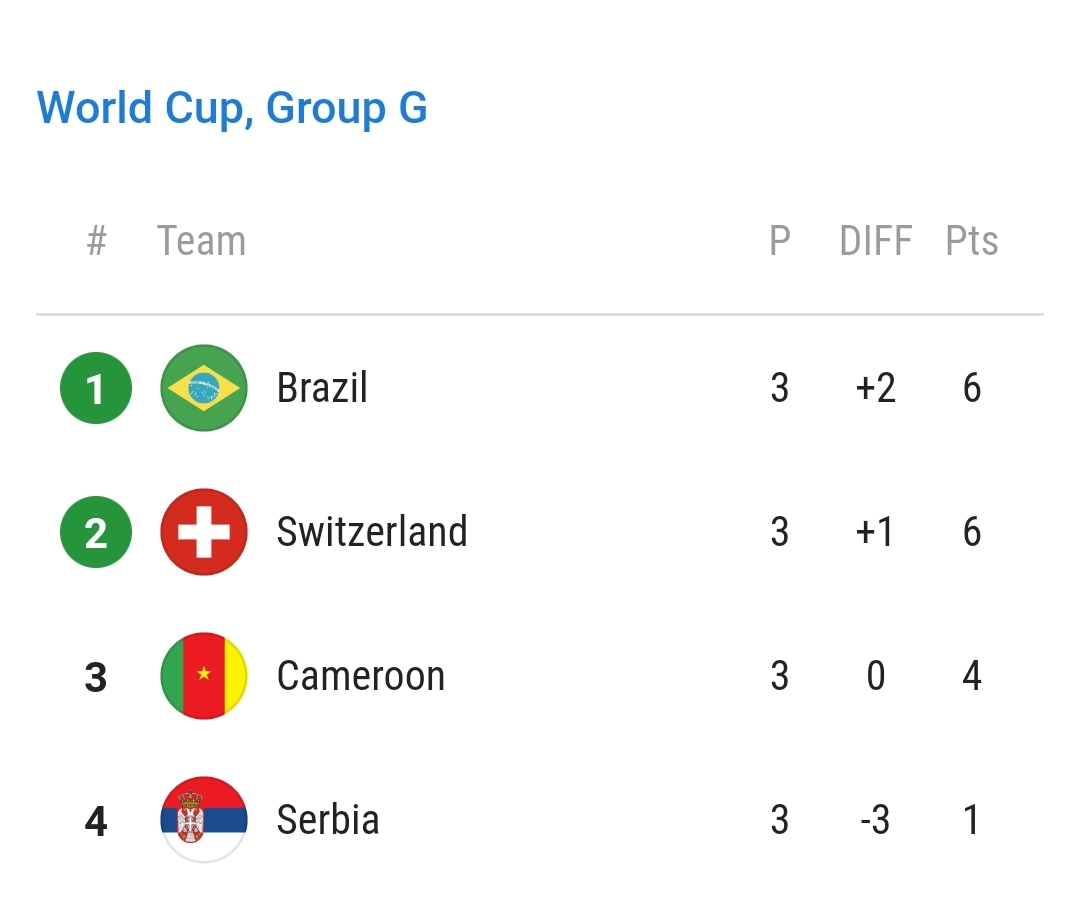This screenshot has width=1080, height=900.
Task: Click the Switzerland flag icon
Action: (204, 532)
